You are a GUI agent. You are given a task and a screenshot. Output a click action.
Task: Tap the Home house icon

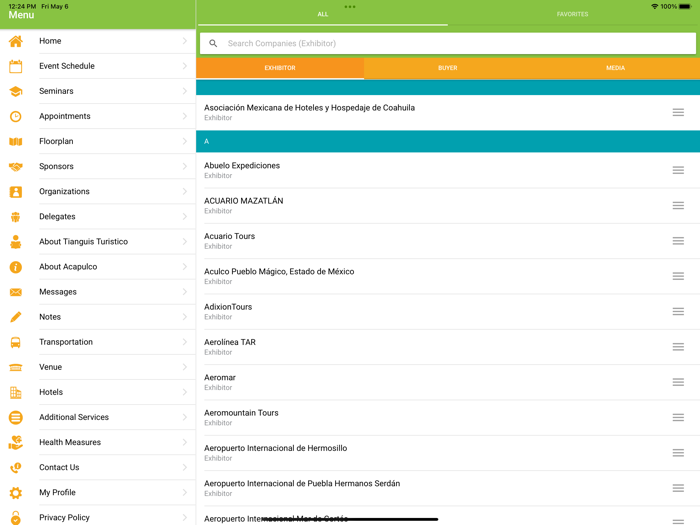(x=16, y=41)
